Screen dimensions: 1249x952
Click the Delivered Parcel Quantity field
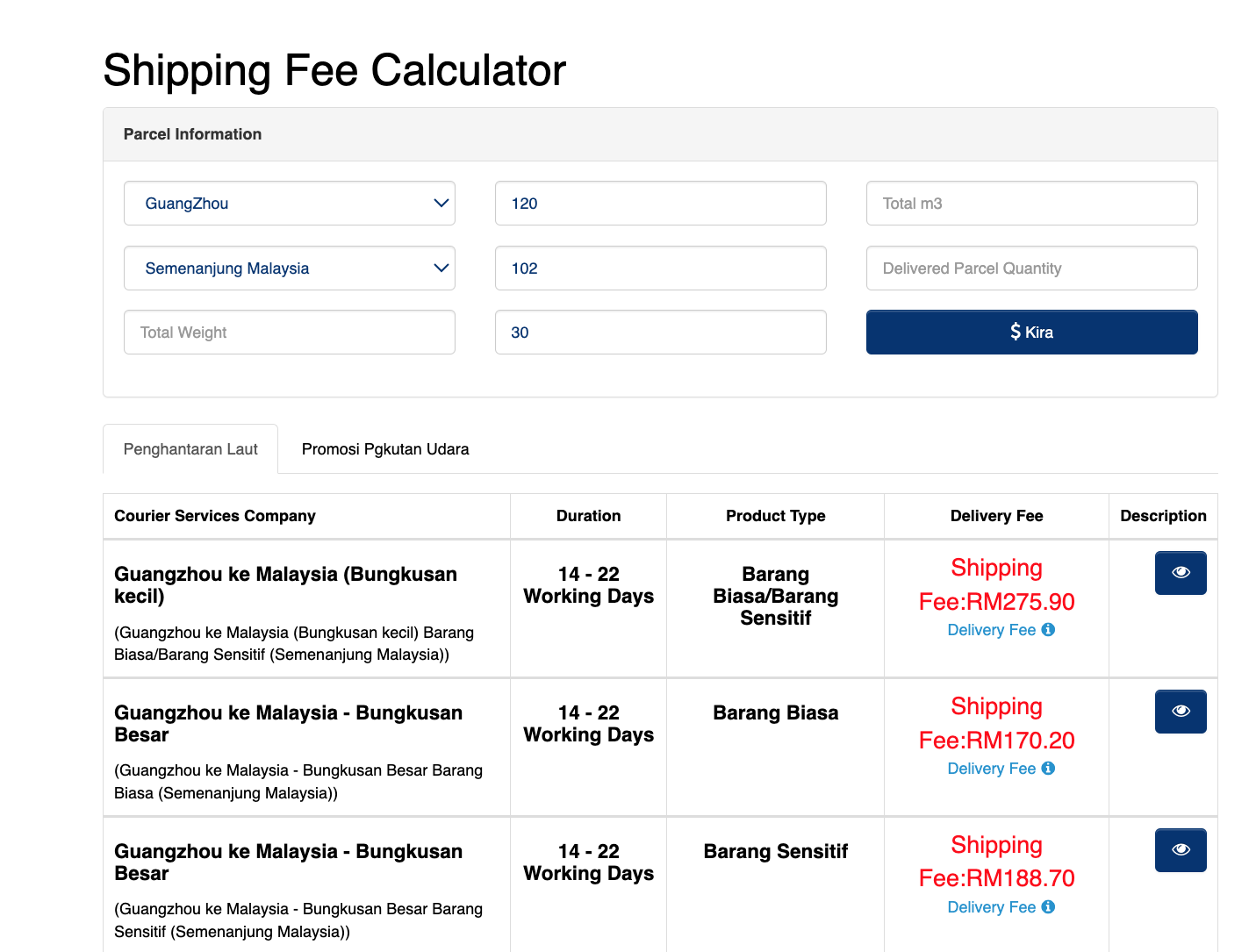[x=1031, y=268]
